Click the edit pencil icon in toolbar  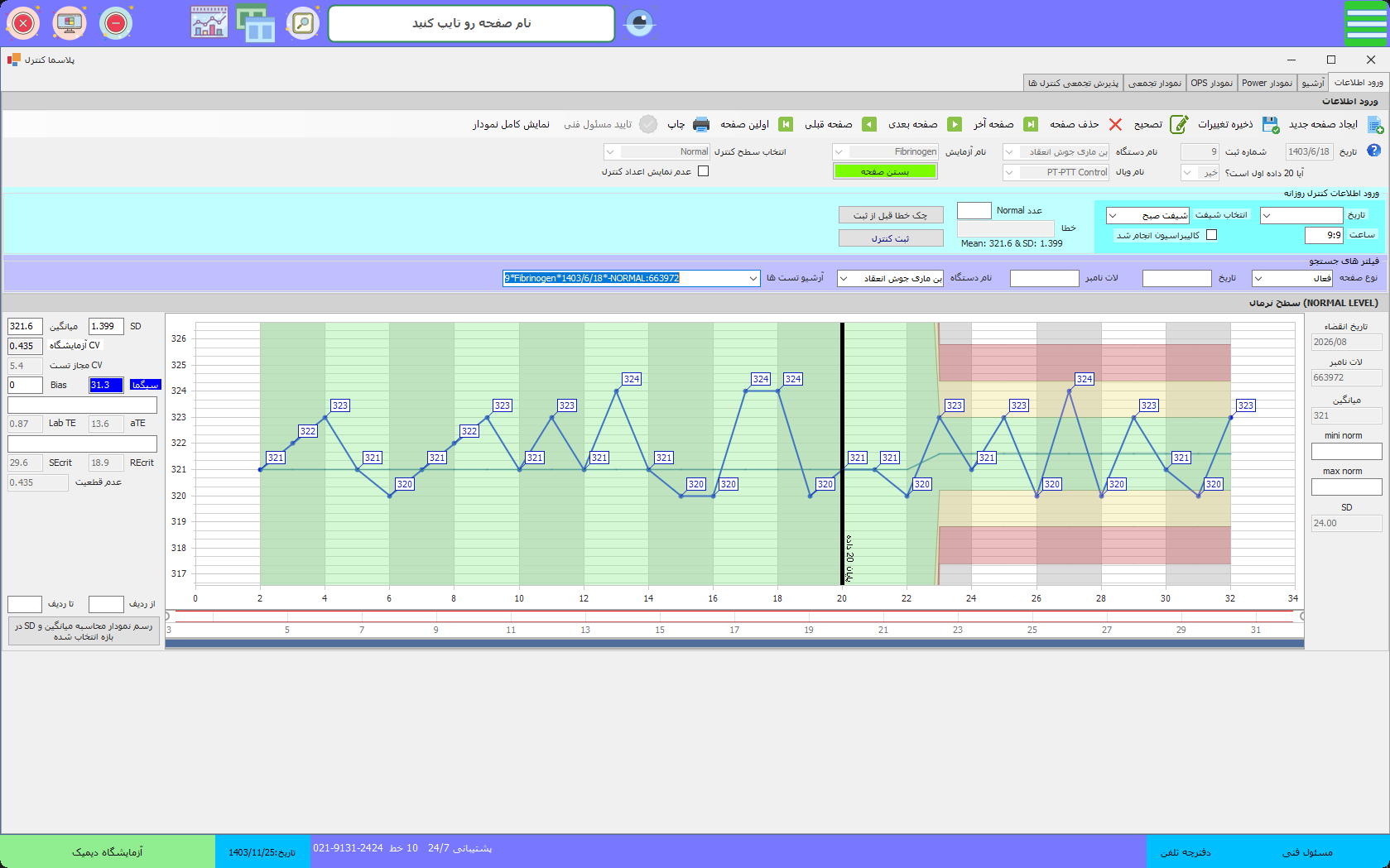click(x=1179, y=124)
